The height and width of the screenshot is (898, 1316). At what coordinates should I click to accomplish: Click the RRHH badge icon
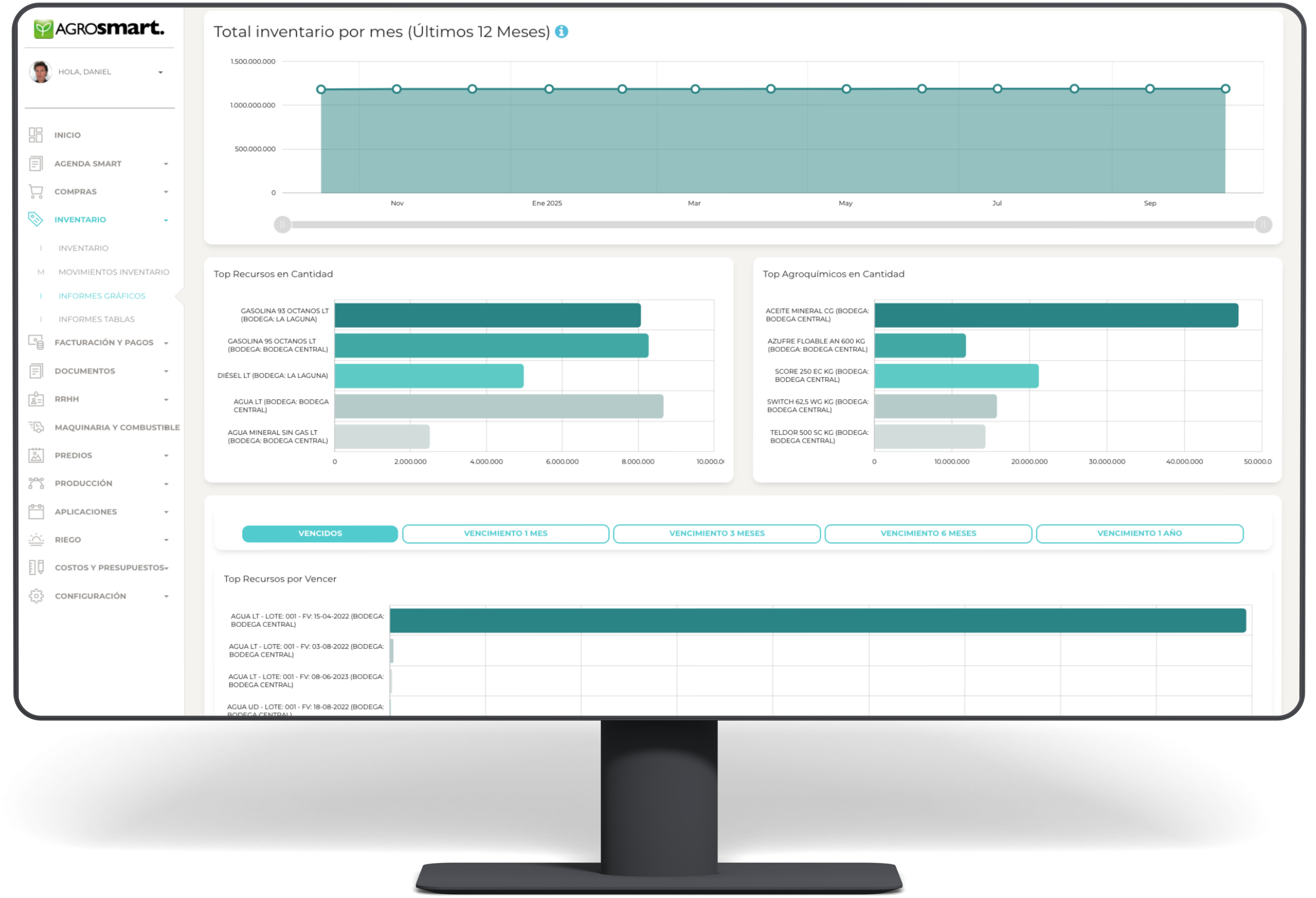(36, 399)
